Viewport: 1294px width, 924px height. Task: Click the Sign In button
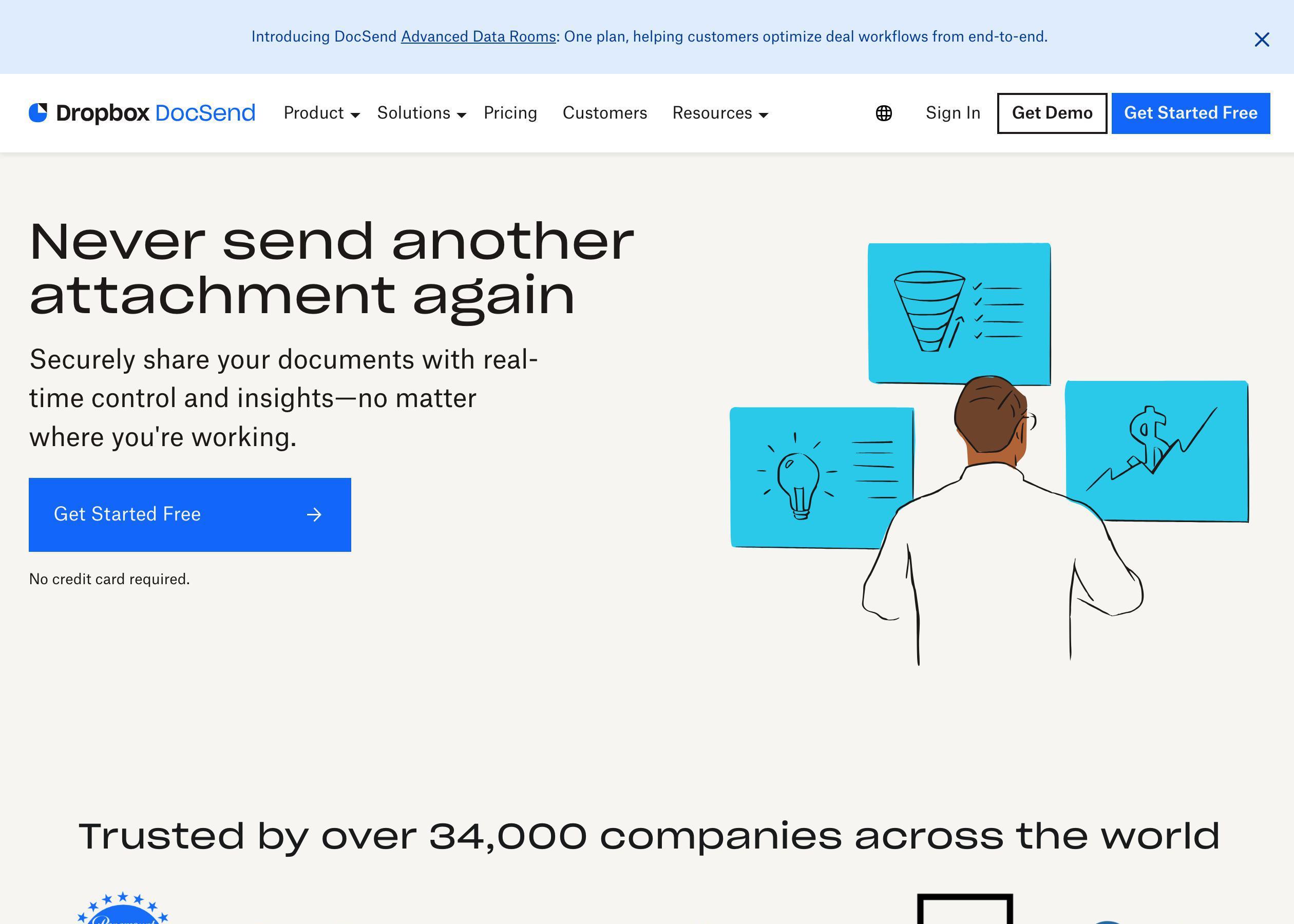pos(952,112)
